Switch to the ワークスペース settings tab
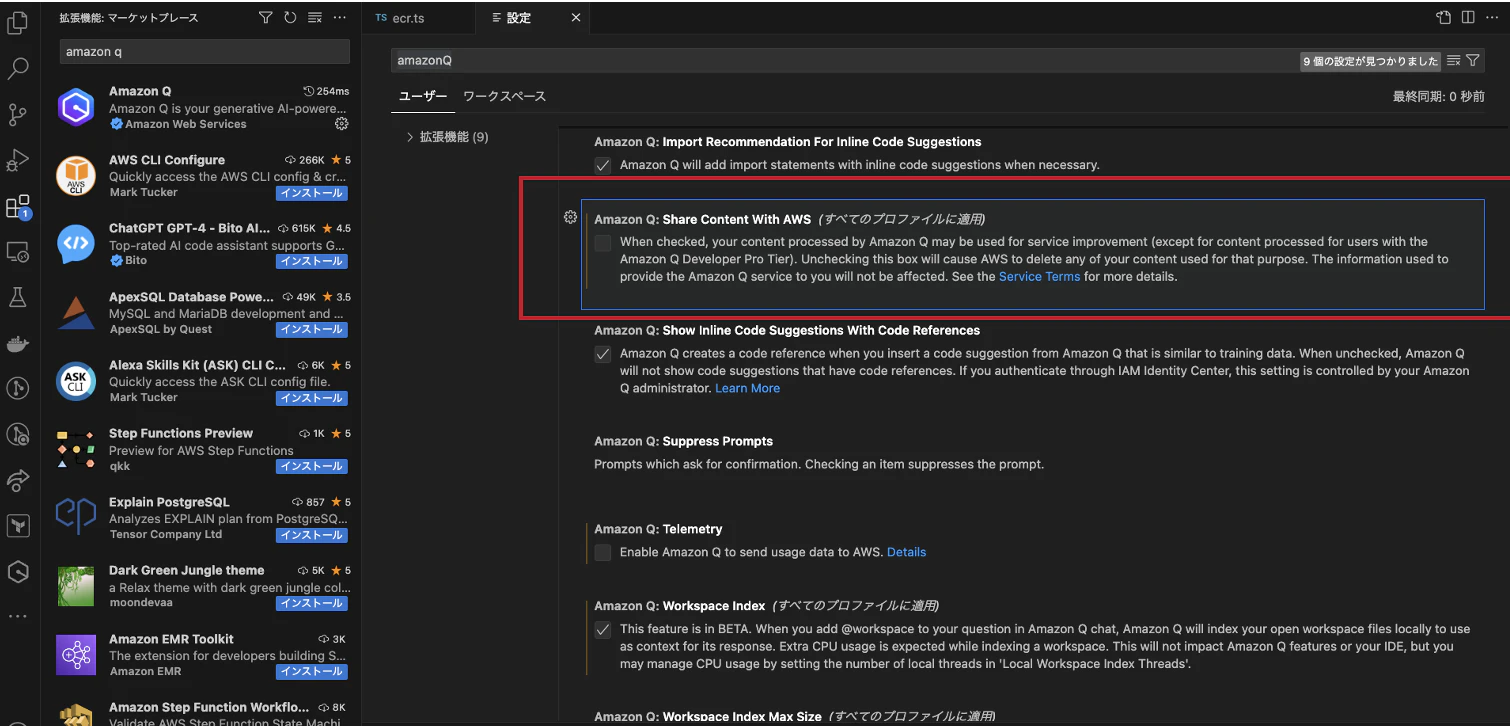This screenshot has width=1510, height=726. pos(504,96)
